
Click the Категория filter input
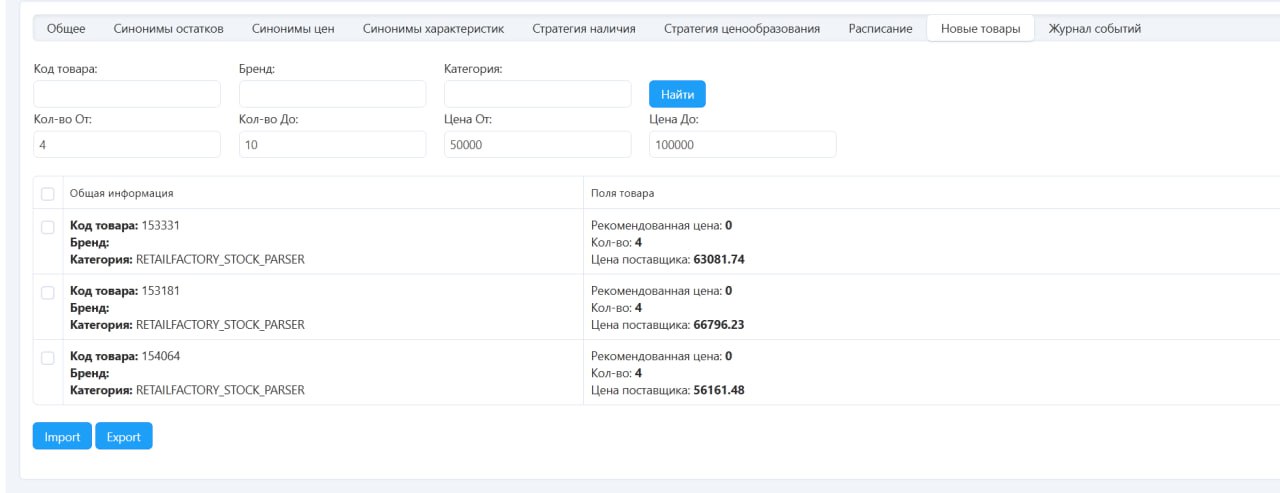pos(537,94)
